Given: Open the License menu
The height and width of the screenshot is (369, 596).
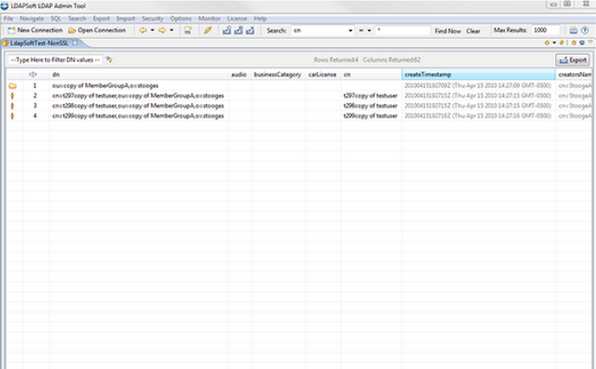Looking at the screenshot, I should pyautogui.click(x=237, y=19).
